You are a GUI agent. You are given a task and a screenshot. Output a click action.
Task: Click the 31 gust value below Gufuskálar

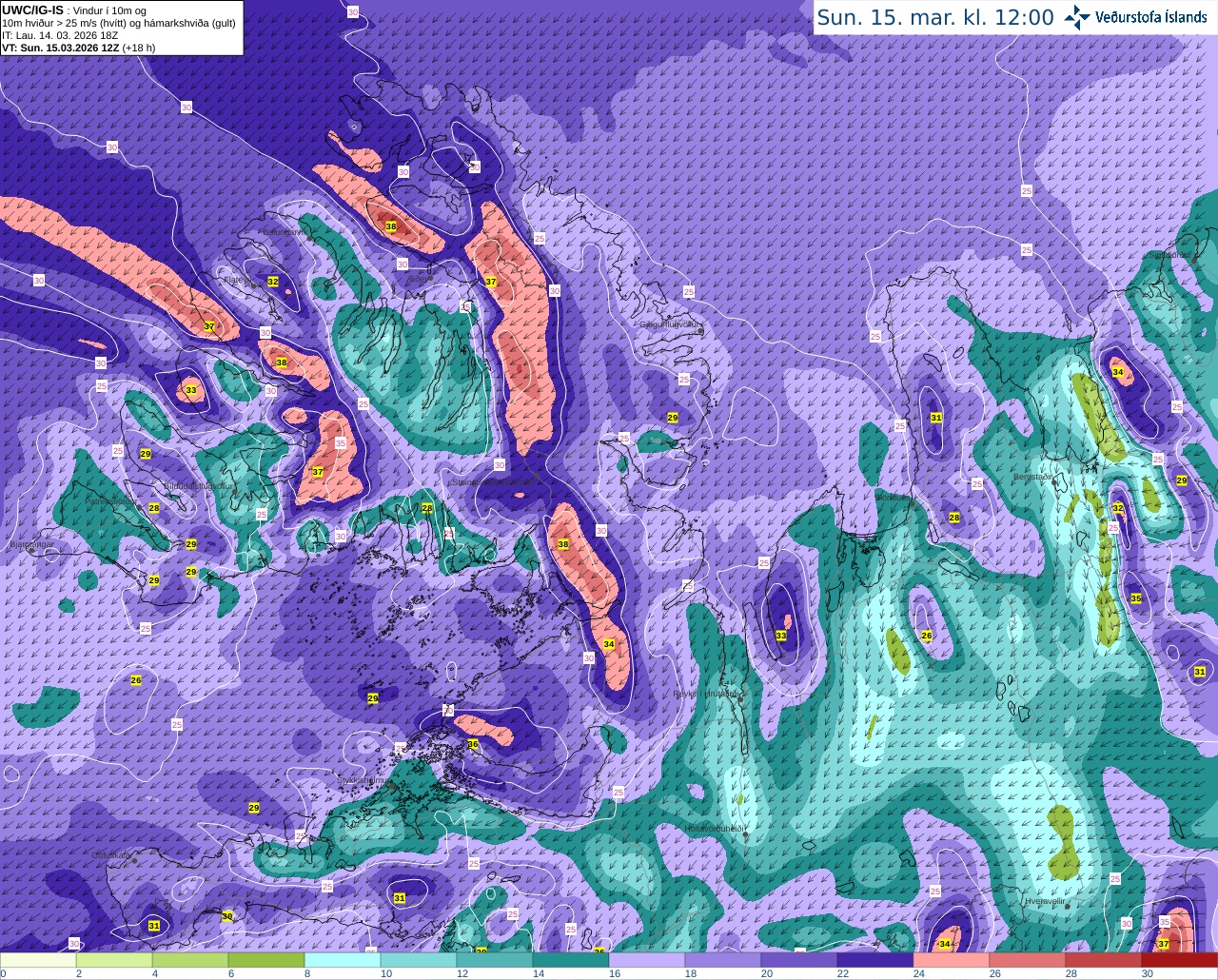click(x=154, y=926)
